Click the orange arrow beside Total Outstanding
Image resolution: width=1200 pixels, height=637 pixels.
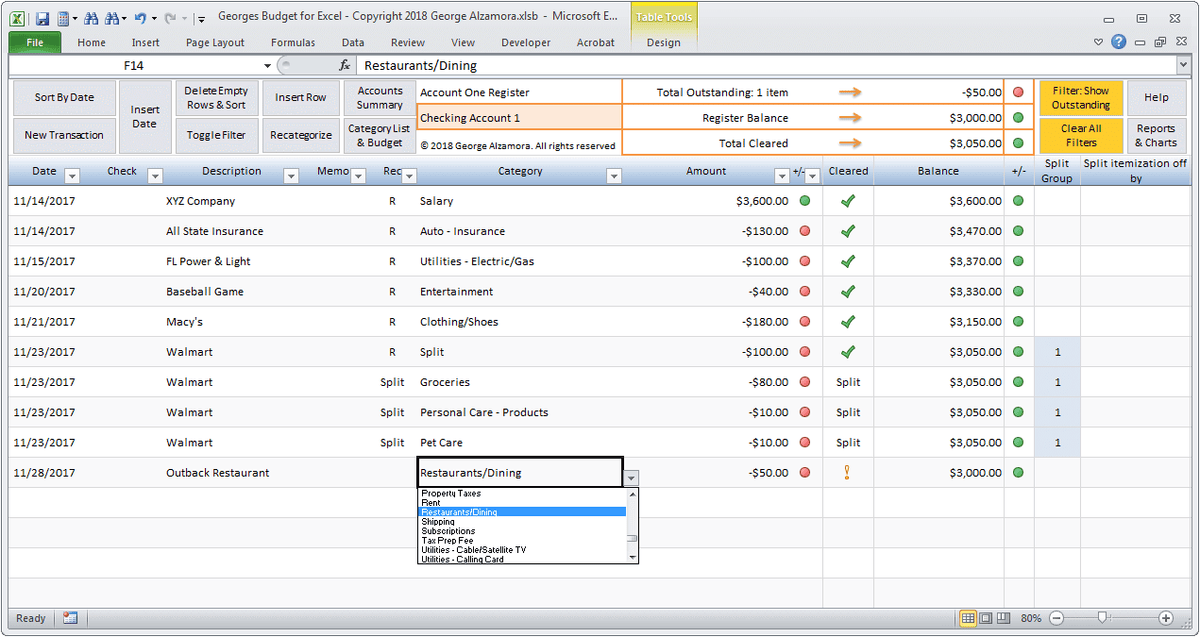[x=850, y=92]
